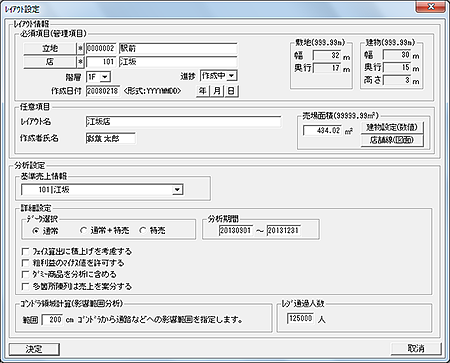Select the 店 code field 101
Screen dimensions: 450x363
(101, 62)
